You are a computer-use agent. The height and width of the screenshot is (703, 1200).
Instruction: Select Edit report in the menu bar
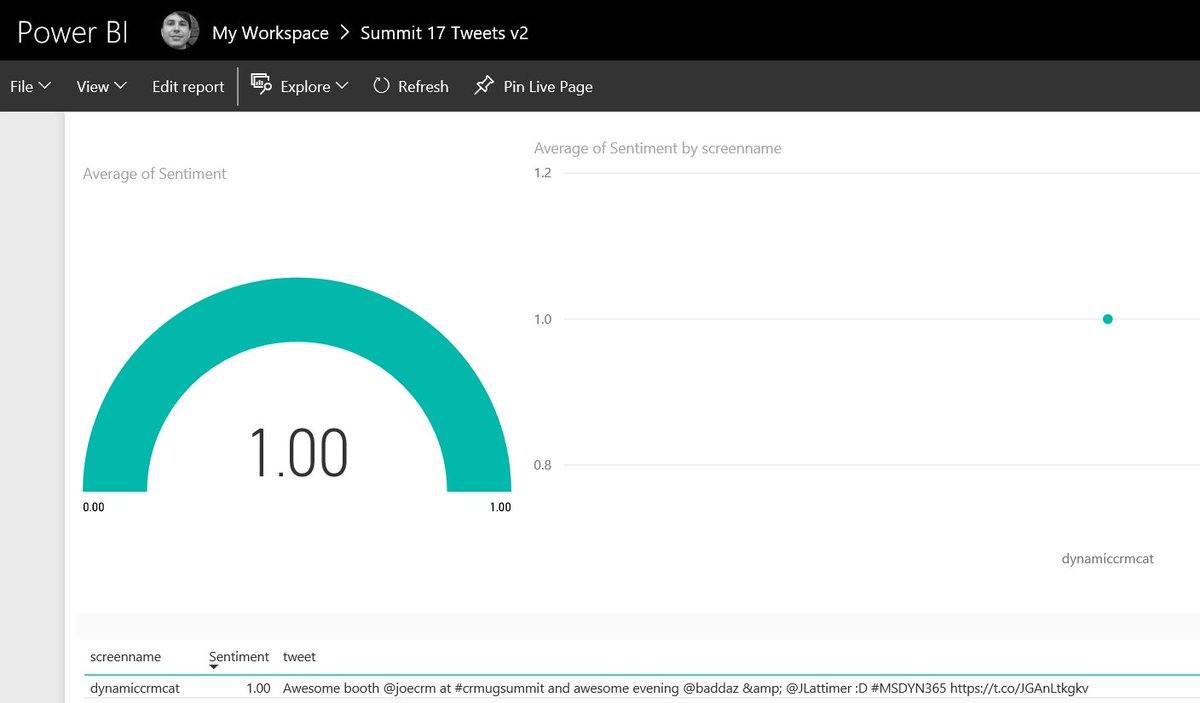pyautogui.click(x=187, y=86)
